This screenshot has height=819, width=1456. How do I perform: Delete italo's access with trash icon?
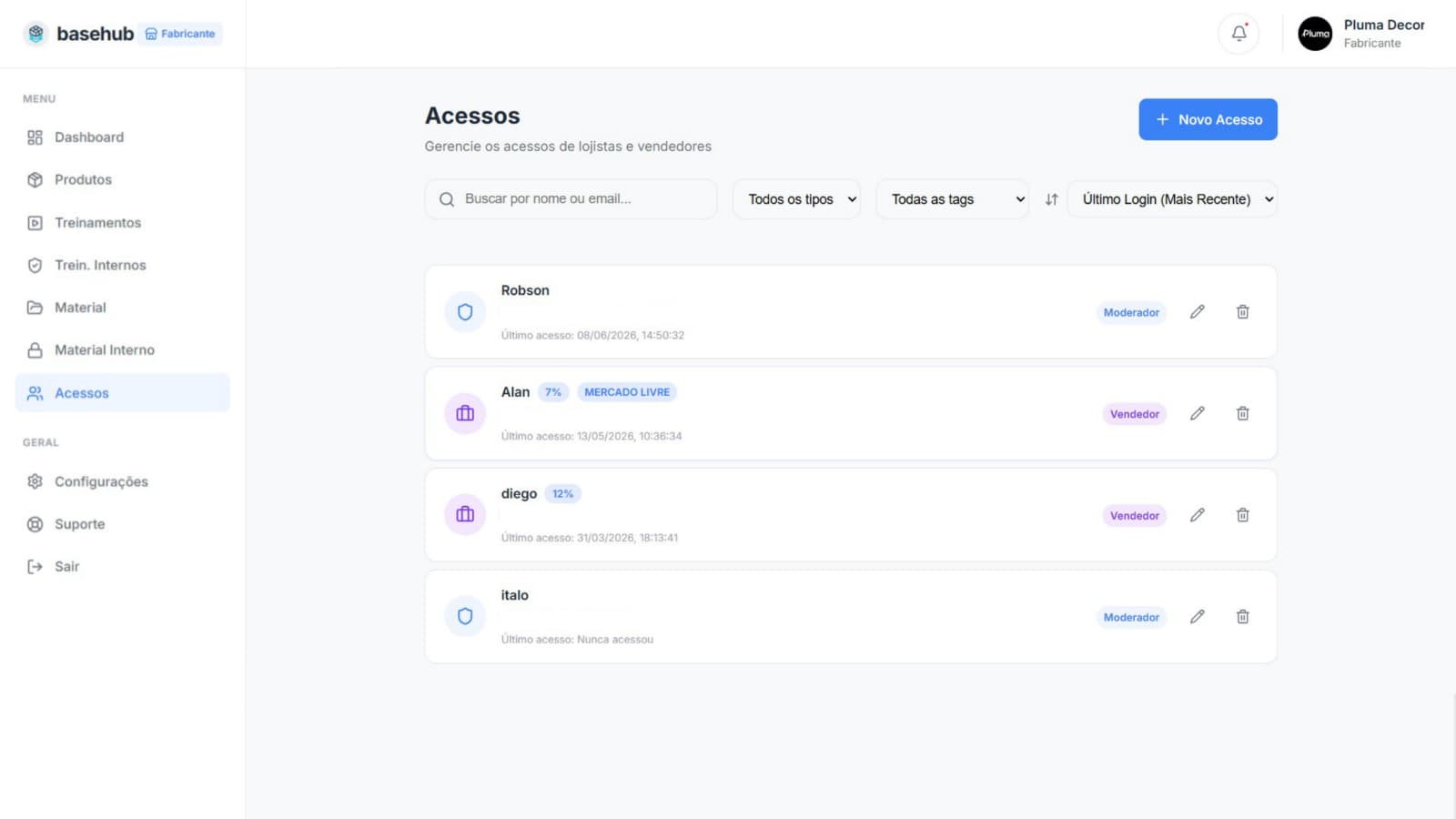tap(1242, 617)
